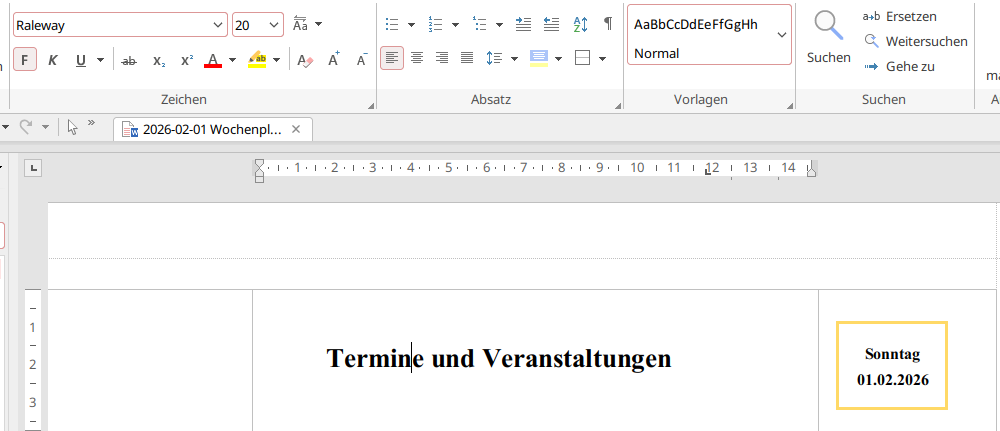Justify the paragraph
1000x431 pixels.
pos(467,59)
